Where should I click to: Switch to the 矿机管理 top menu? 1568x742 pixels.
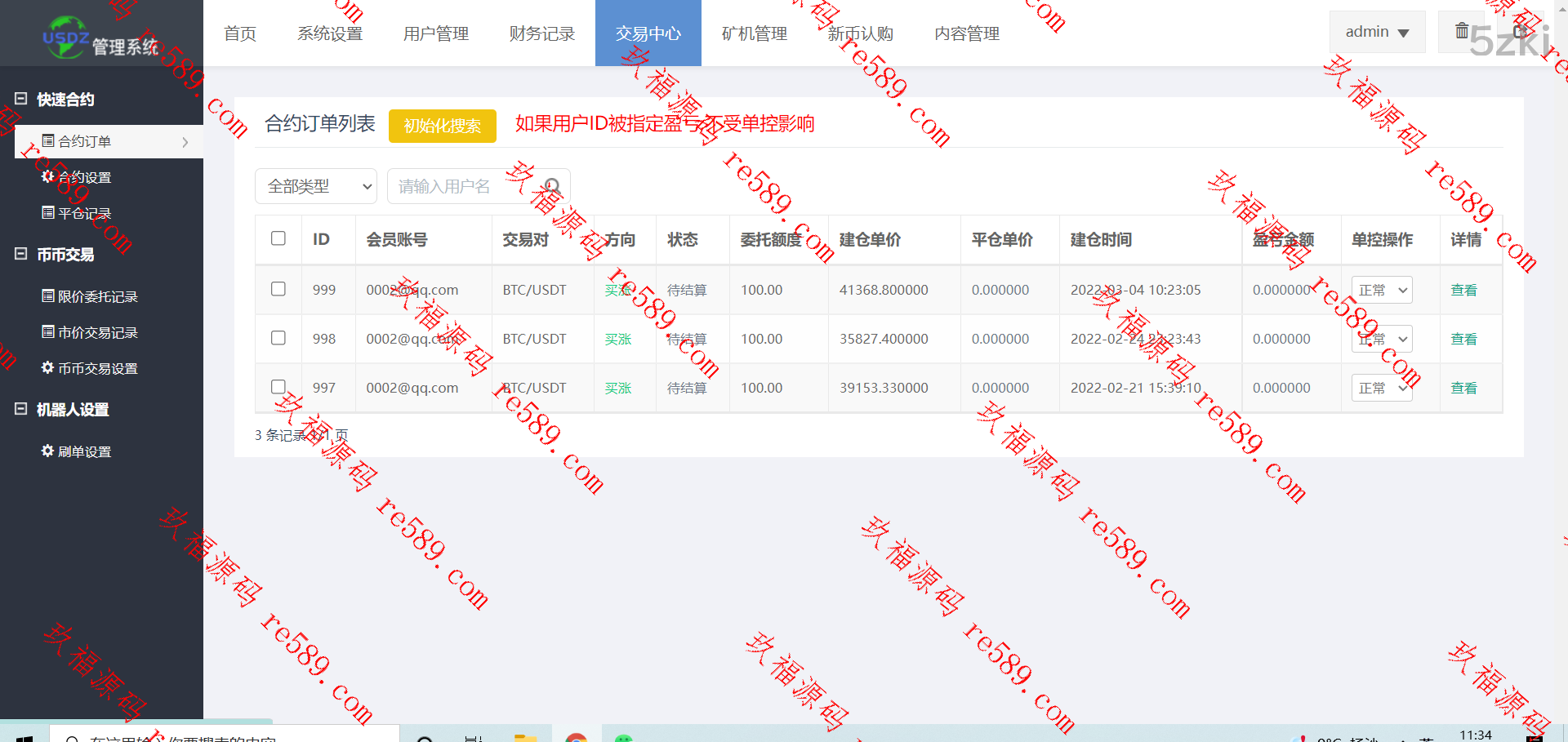point(754,33)
